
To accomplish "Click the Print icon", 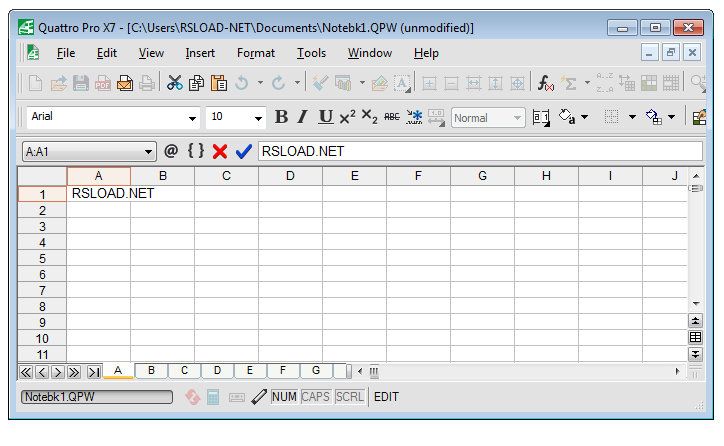I will click(x=147, y=84).
